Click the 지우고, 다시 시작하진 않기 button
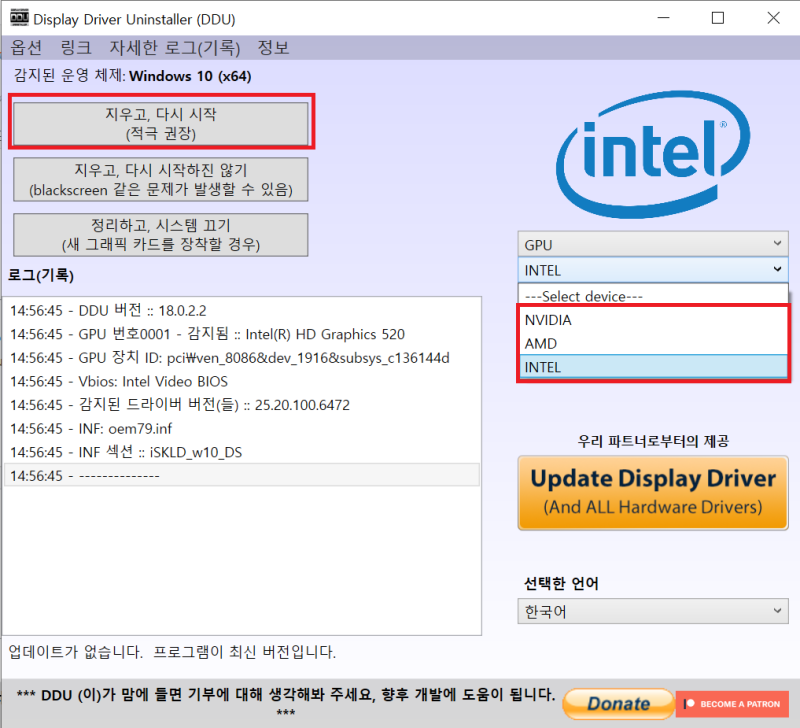800x728 pixels. [160, 179]
